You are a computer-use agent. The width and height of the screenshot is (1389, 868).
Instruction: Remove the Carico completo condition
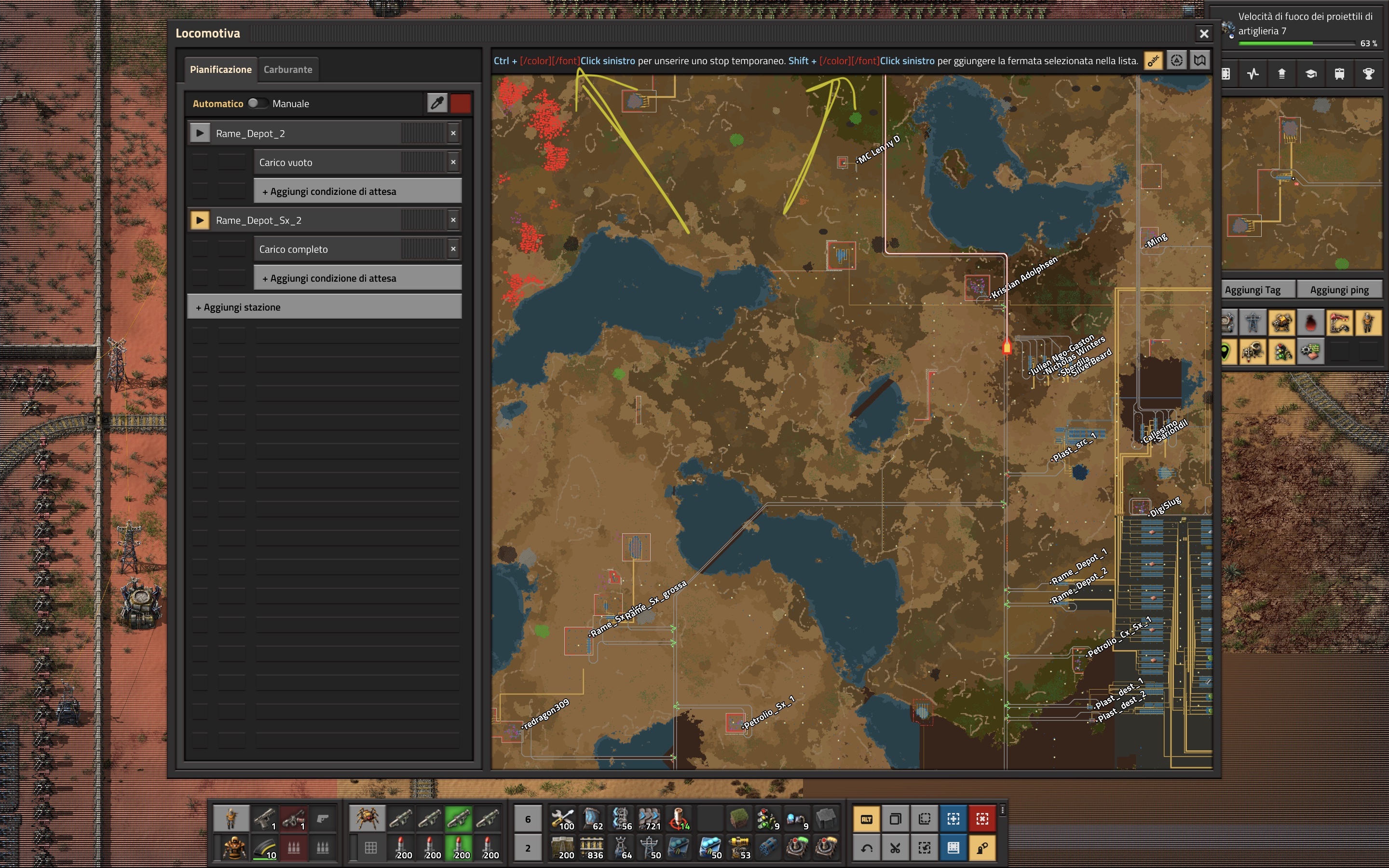click(x=453, y=248)
